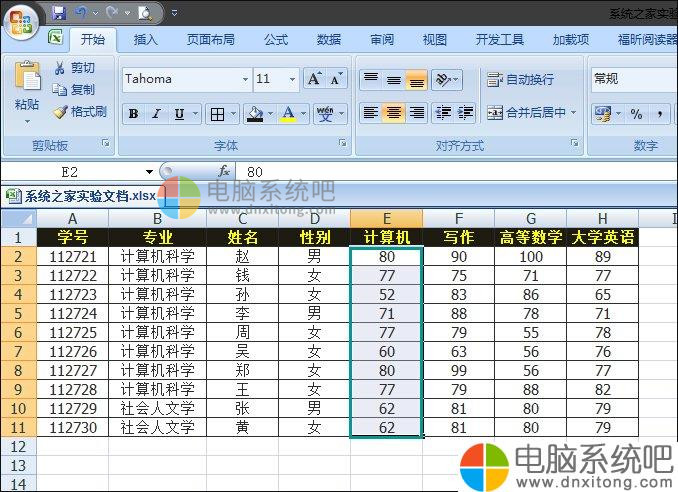The image size is (678, 492).
Task: Click the Cut scissors icon
Action: [x=60, y=68]
